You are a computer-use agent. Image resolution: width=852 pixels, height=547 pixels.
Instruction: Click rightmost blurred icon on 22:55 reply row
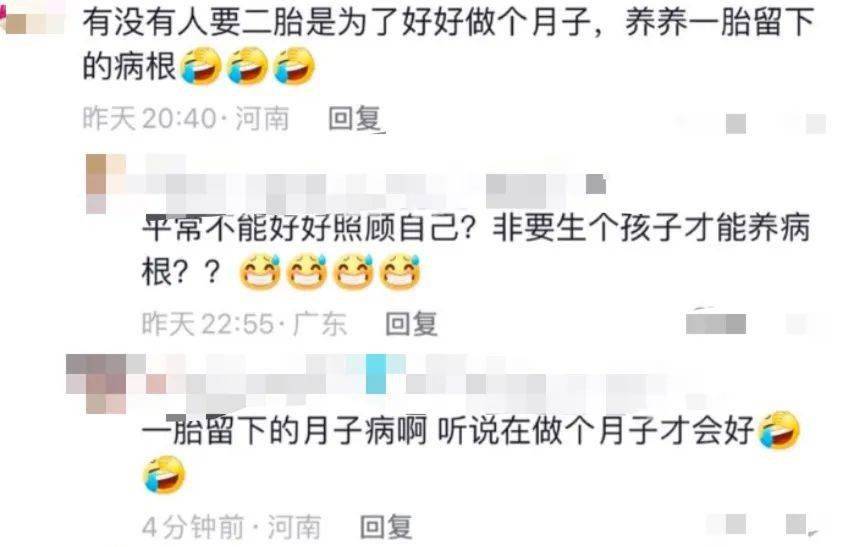pos(796,324)
